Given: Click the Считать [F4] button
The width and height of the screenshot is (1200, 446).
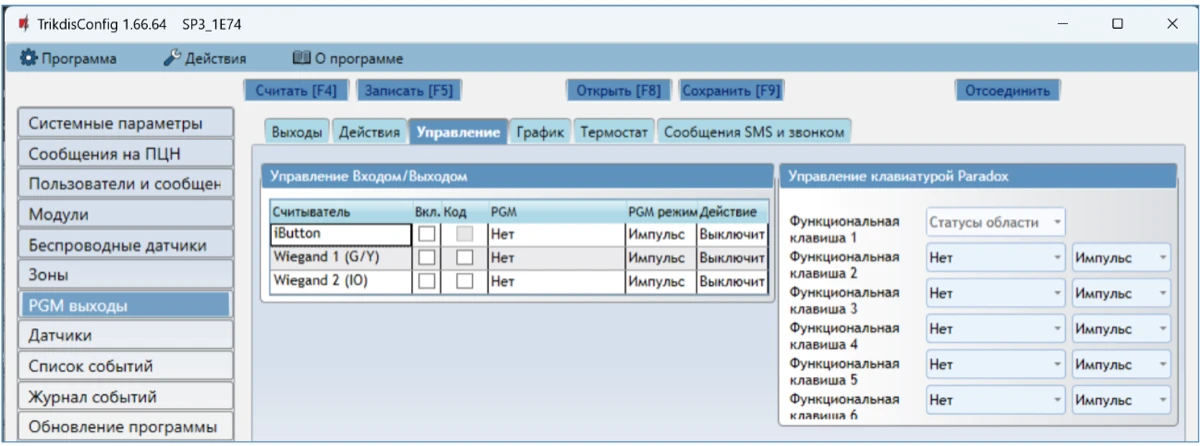Looking at the screenshot, I should tap(296, 91).
